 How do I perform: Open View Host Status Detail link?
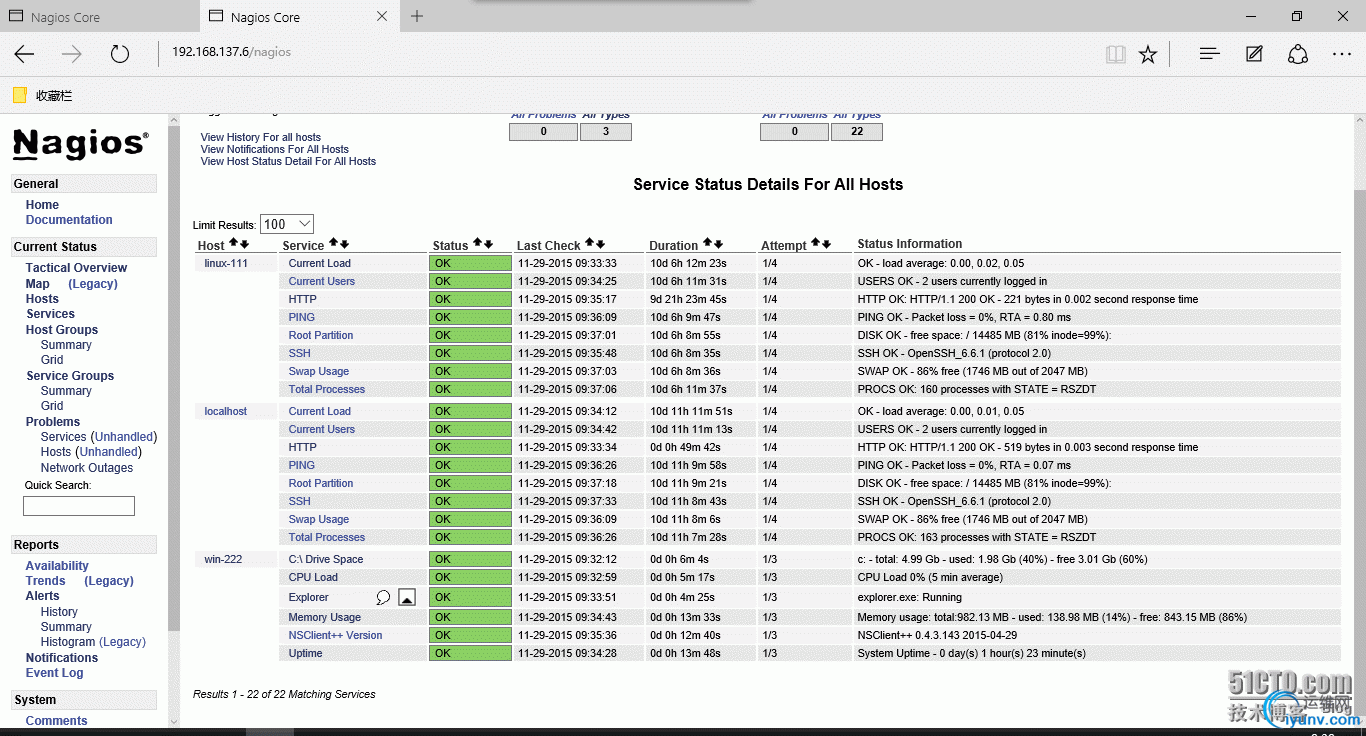point(288,161)
